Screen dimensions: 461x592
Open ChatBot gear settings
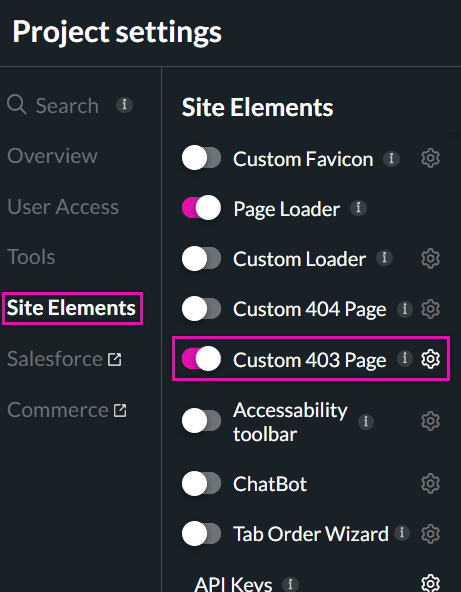[430, 484]
